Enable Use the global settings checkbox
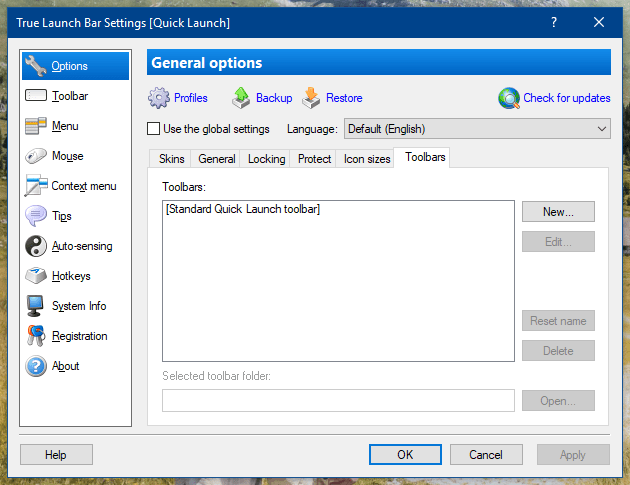 (x=153, y=129)
